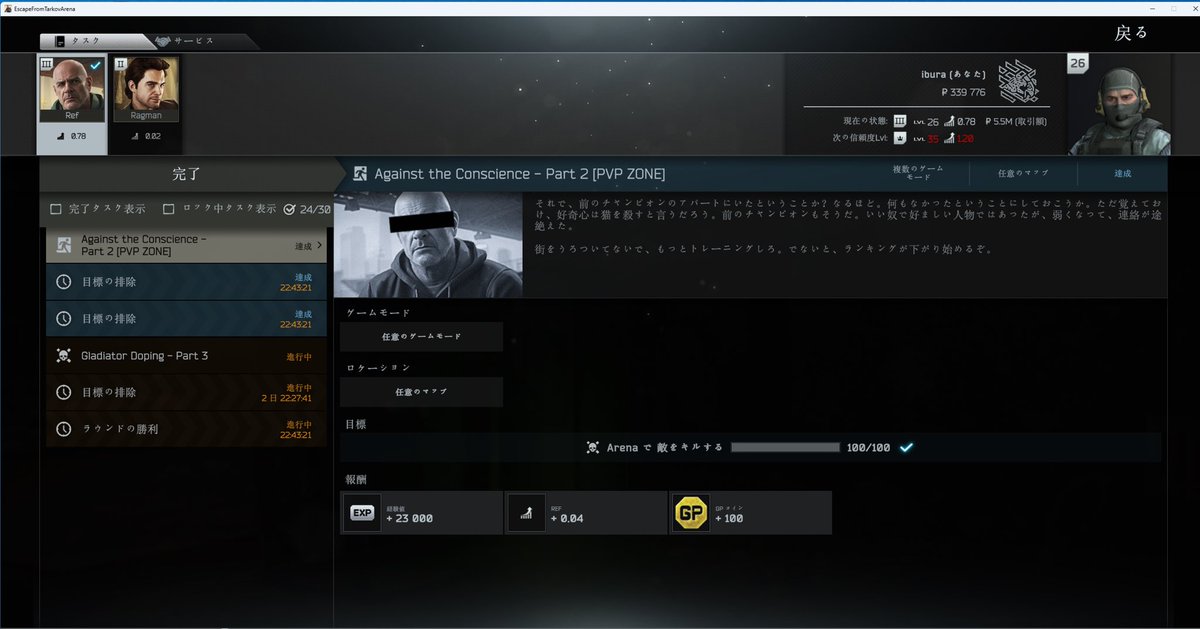This screenshot has width=1200, height=629.
Task: Click 目標の排除 row with 2日 timer
Action: click(186, 392)
